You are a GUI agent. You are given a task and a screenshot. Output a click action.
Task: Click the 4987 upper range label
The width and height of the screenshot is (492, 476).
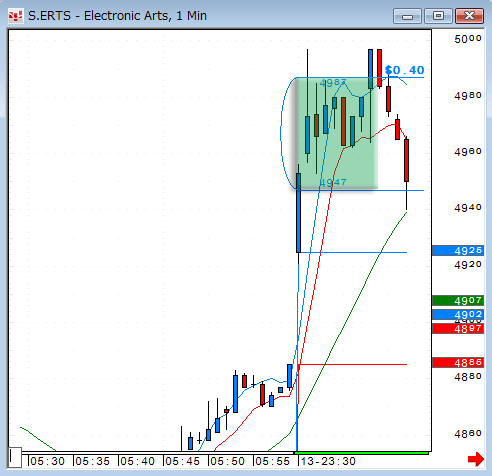[333, 82]
